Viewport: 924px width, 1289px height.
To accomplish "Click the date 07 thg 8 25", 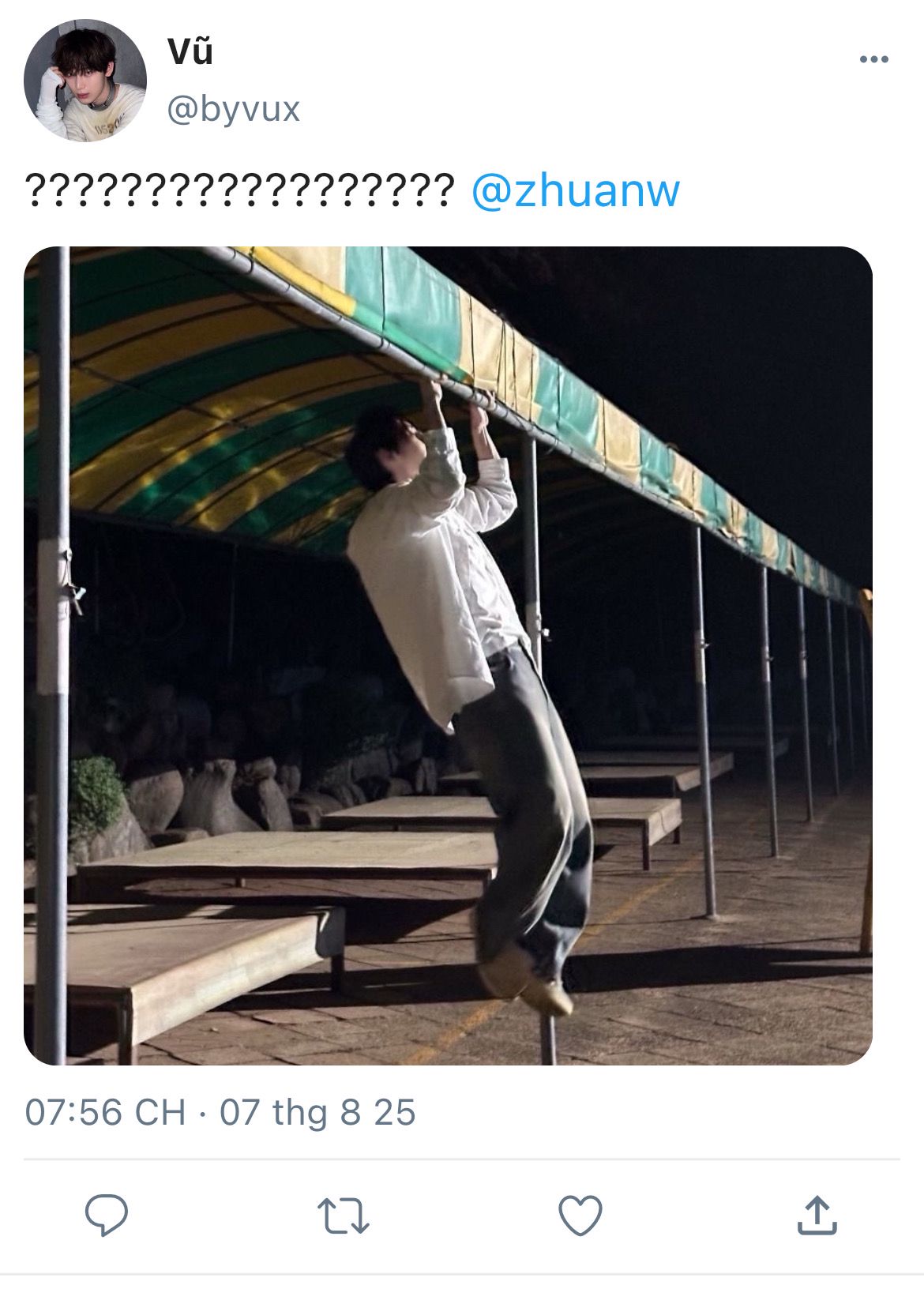I will tap(317, 1112).
